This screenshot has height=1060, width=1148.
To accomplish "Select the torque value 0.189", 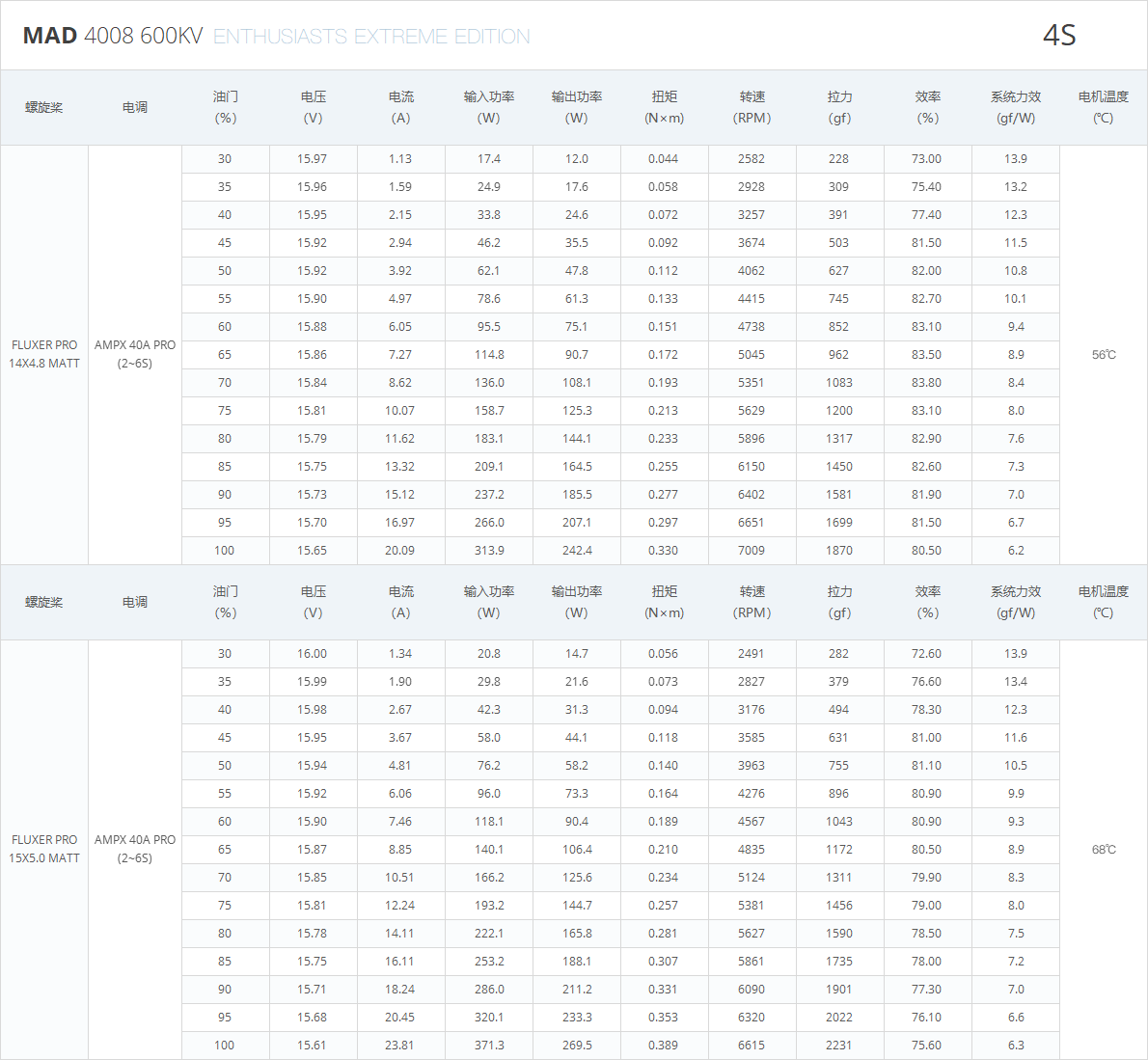I will (664, 822).
